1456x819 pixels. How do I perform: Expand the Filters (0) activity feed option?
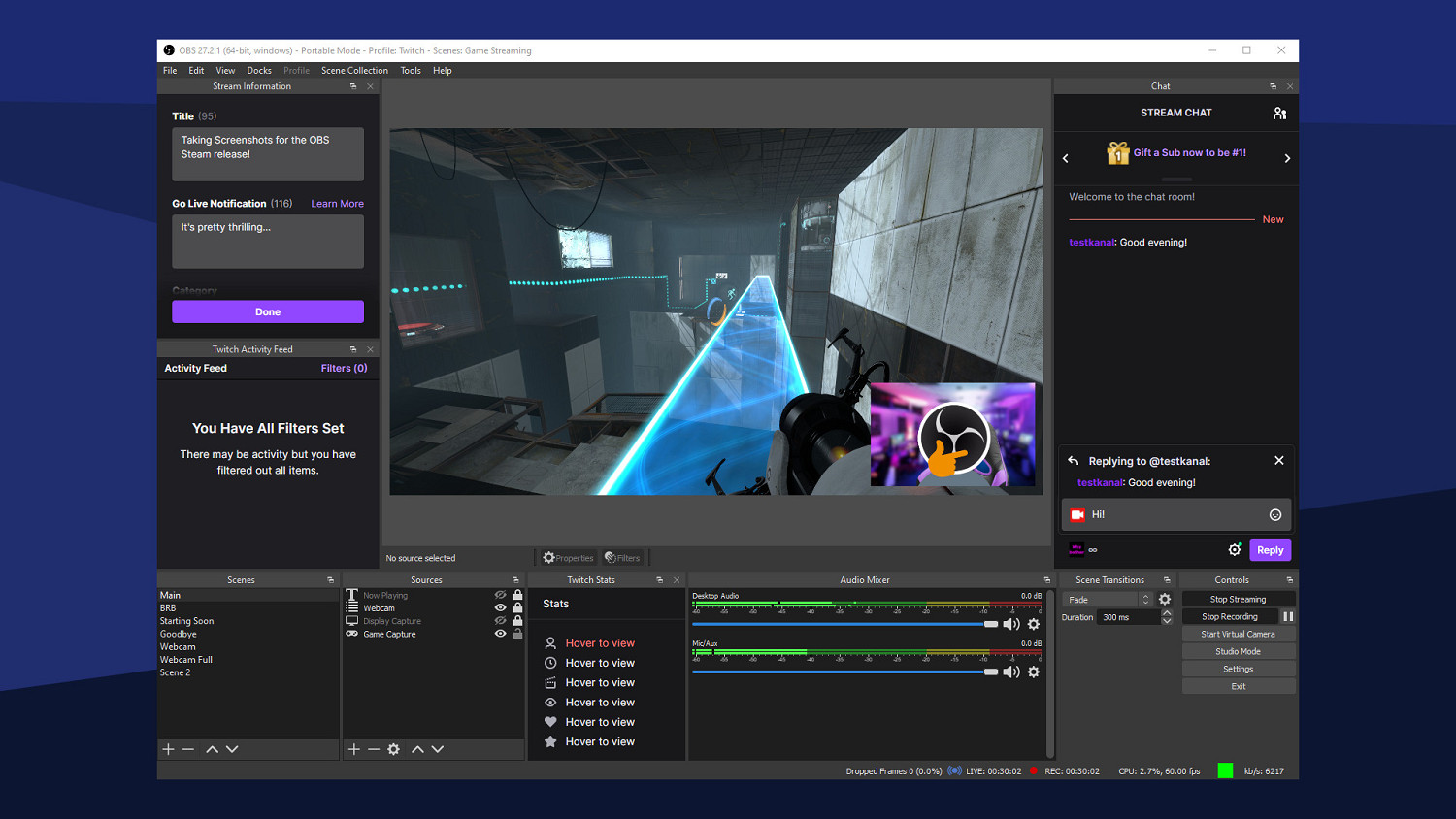coord(344,369)
